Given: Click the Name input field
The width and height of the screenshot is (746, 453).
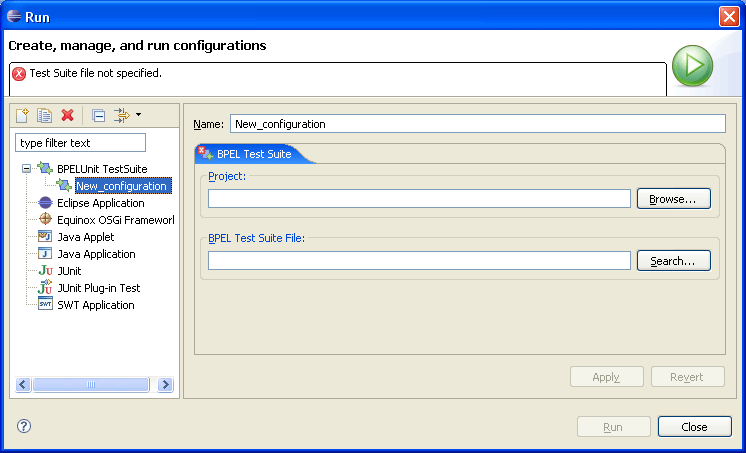Looking at the screenshot, I should tap(478, 124).
